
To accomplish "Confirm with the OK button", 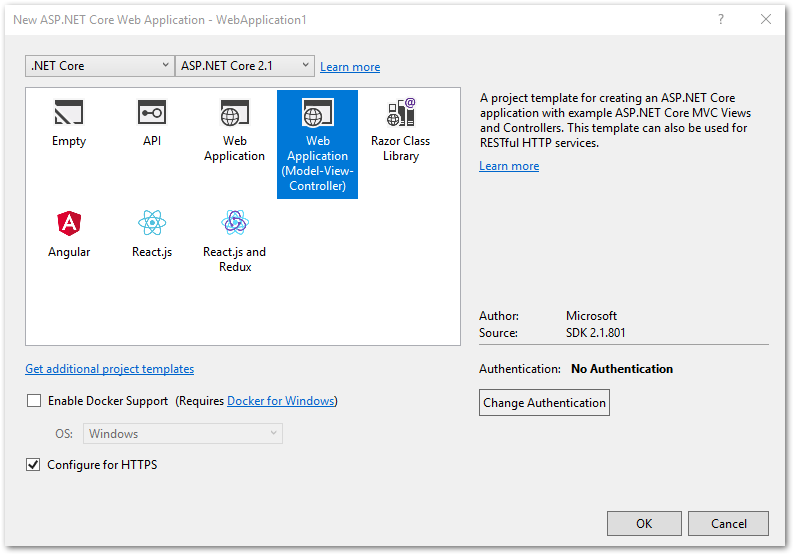I will coord(644,523).
